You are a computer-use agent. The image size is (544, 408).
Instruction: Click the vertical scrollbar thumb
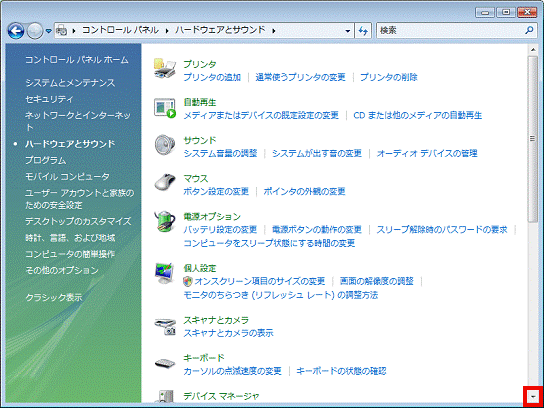pos(533,139)
